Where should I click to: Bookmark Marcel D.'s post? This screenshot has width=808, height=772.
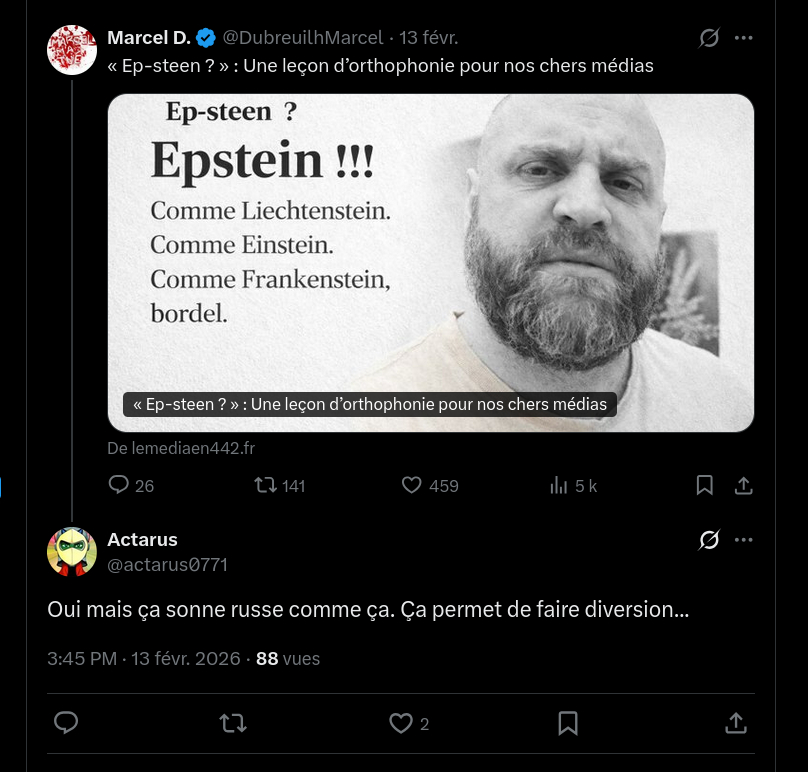pos(705,485)
